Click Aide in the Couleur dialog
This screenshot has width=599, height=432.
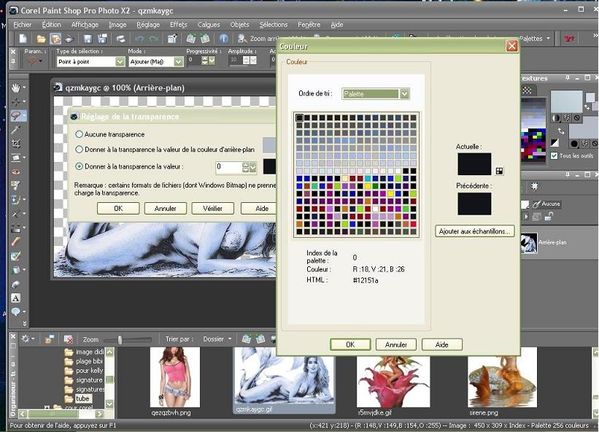(x=442, y=345)
